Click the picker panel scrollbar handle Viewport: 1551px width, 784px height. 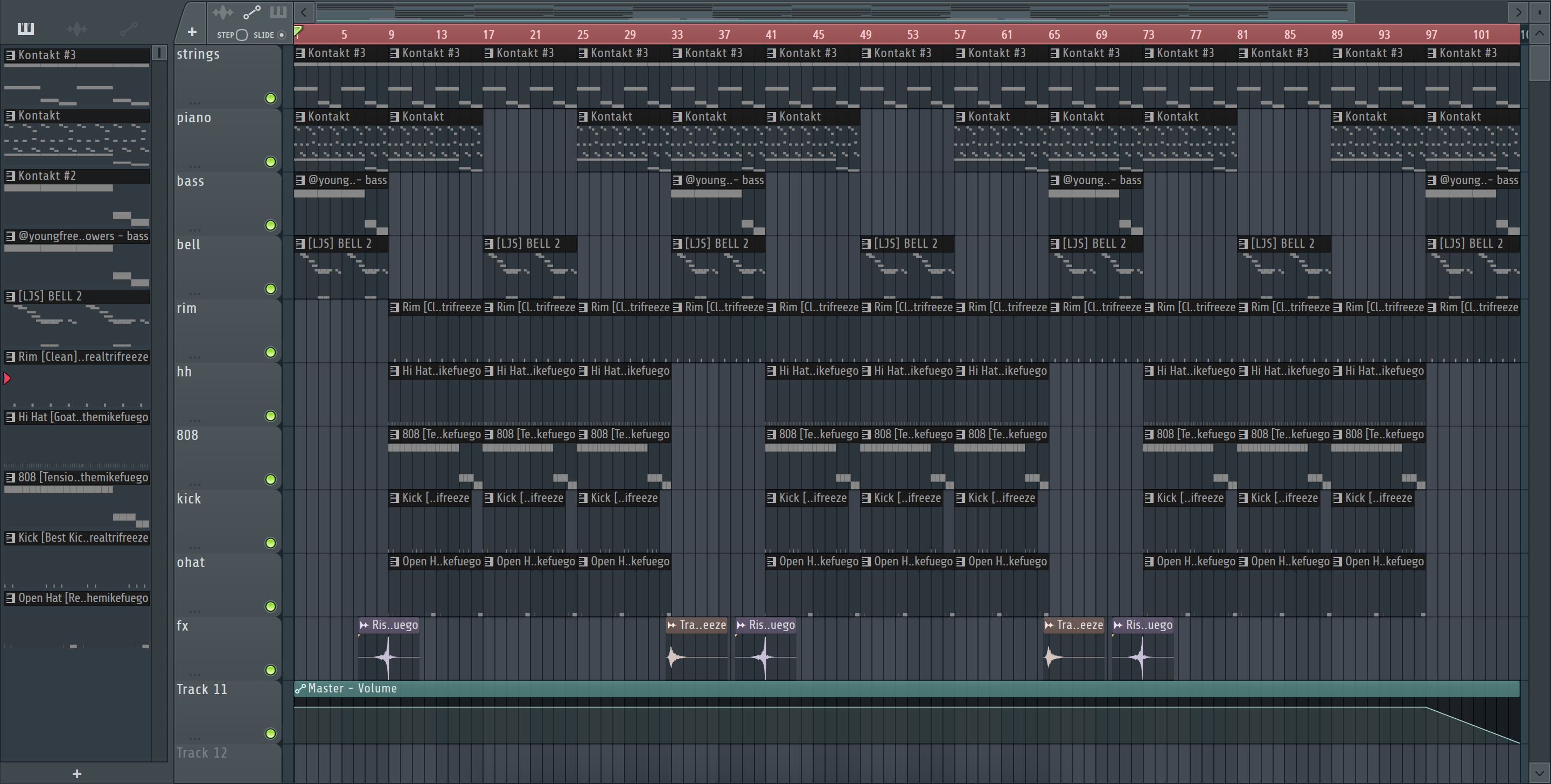click(159, 53)
